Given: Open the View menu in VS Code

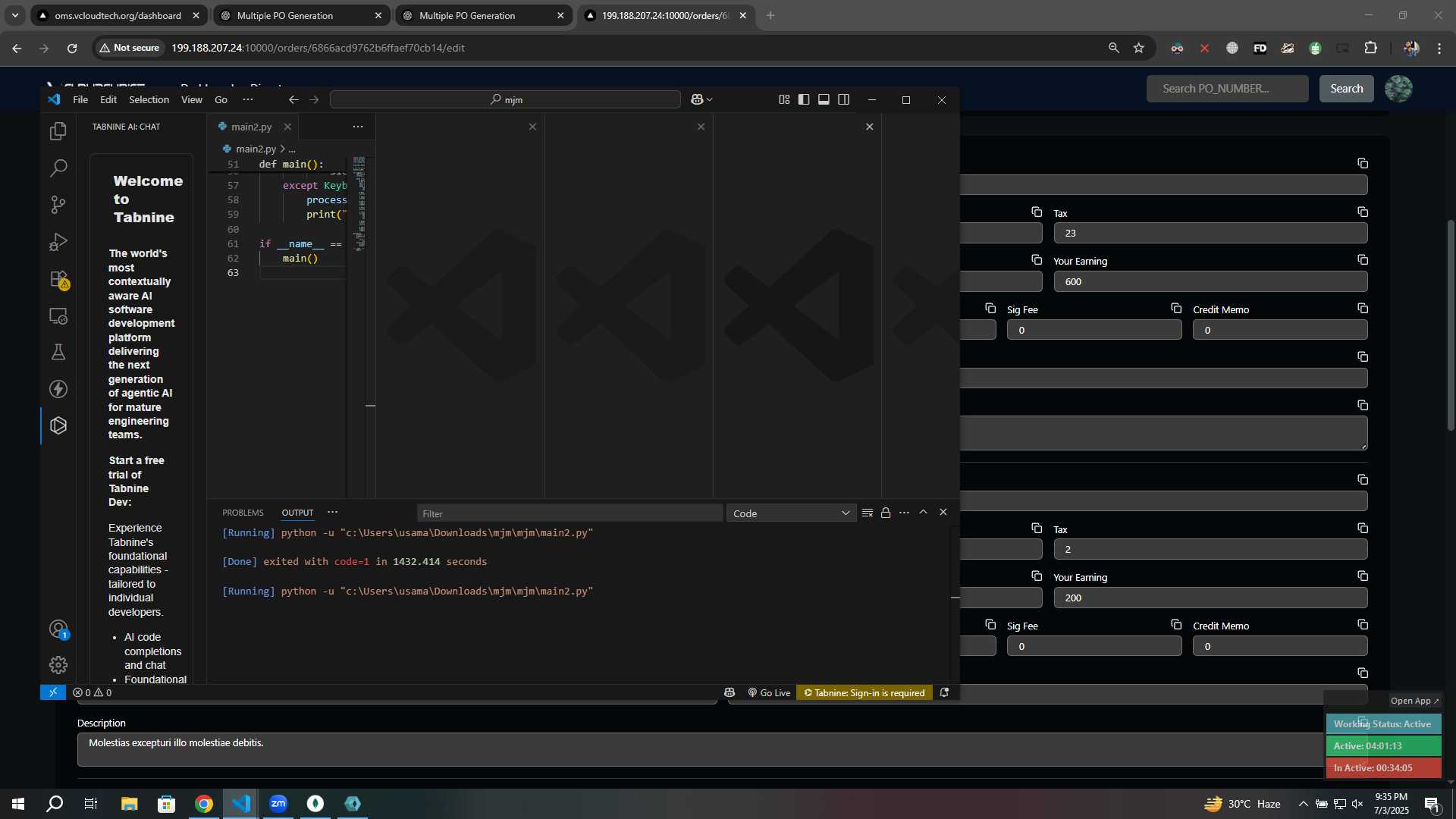Looking at the screenshot, I should pos(192,99).
